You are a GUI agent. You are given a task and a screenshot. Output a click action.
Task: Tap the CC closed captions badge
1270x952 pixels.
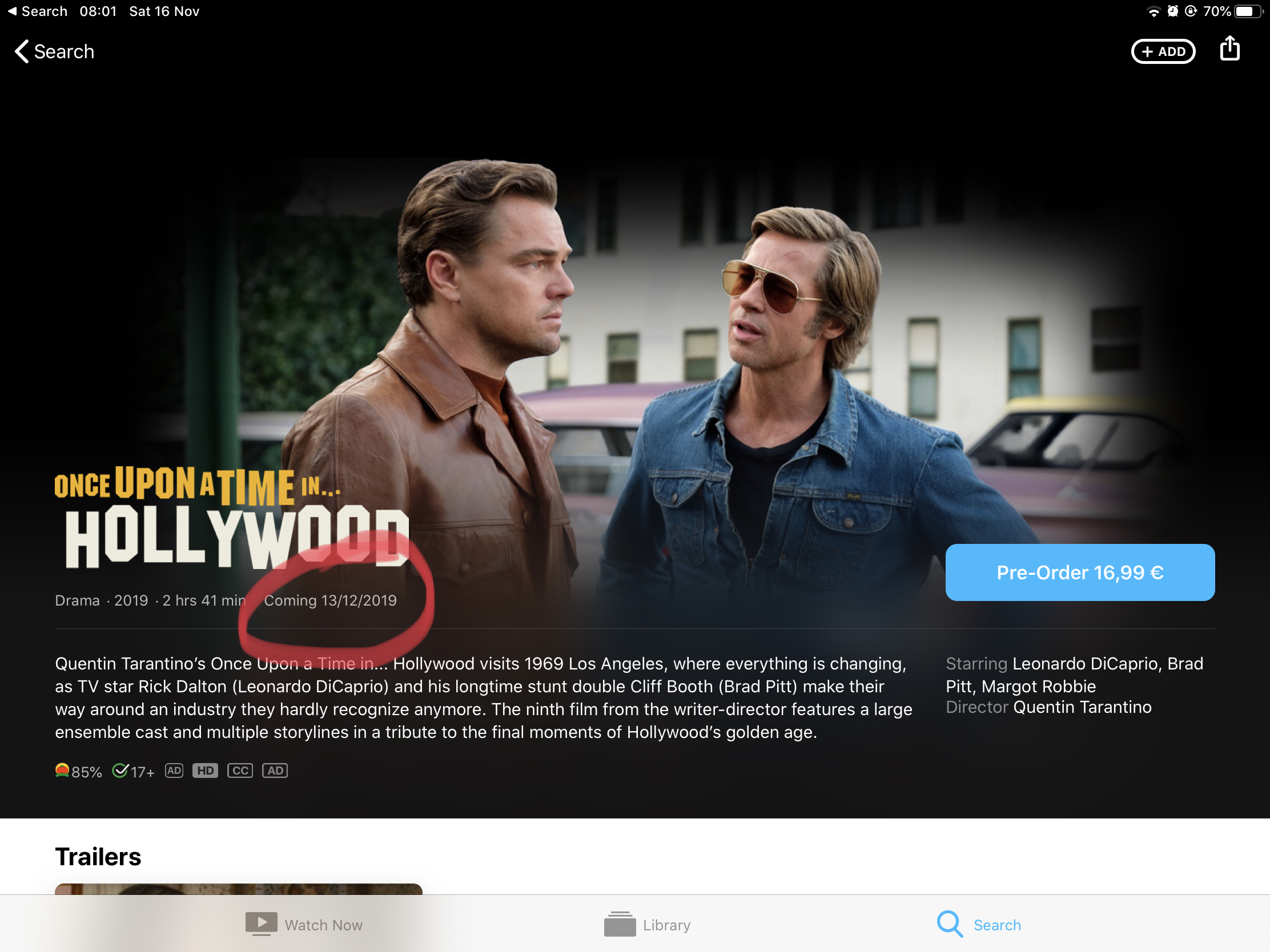click(x=240, y=770)
